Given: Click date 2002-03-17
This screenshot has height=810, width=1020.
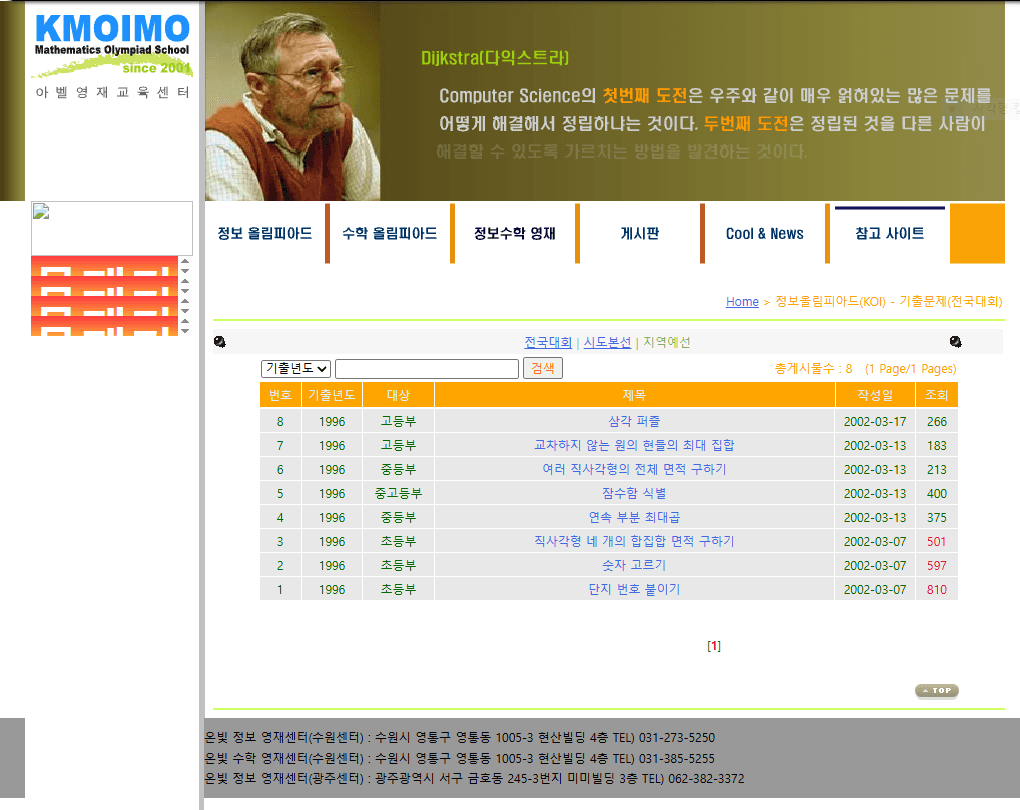Looking at the screenshot, I should coord(875,421).
